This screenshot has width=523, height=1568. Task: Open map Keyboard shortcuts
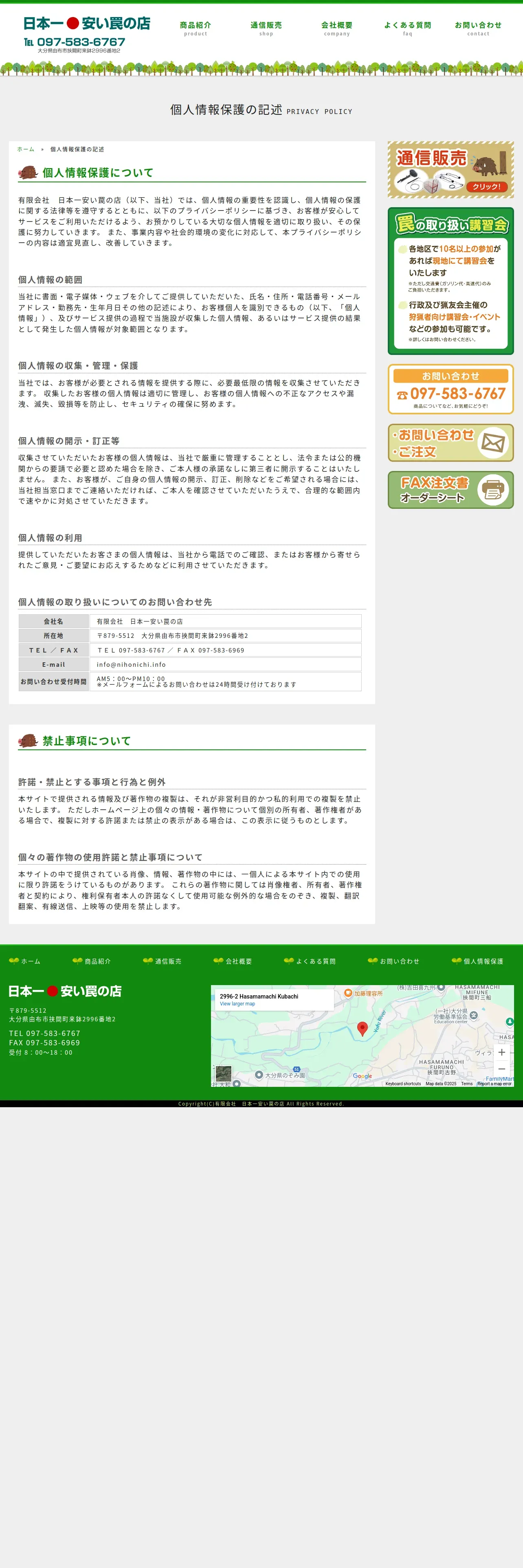403,1084
